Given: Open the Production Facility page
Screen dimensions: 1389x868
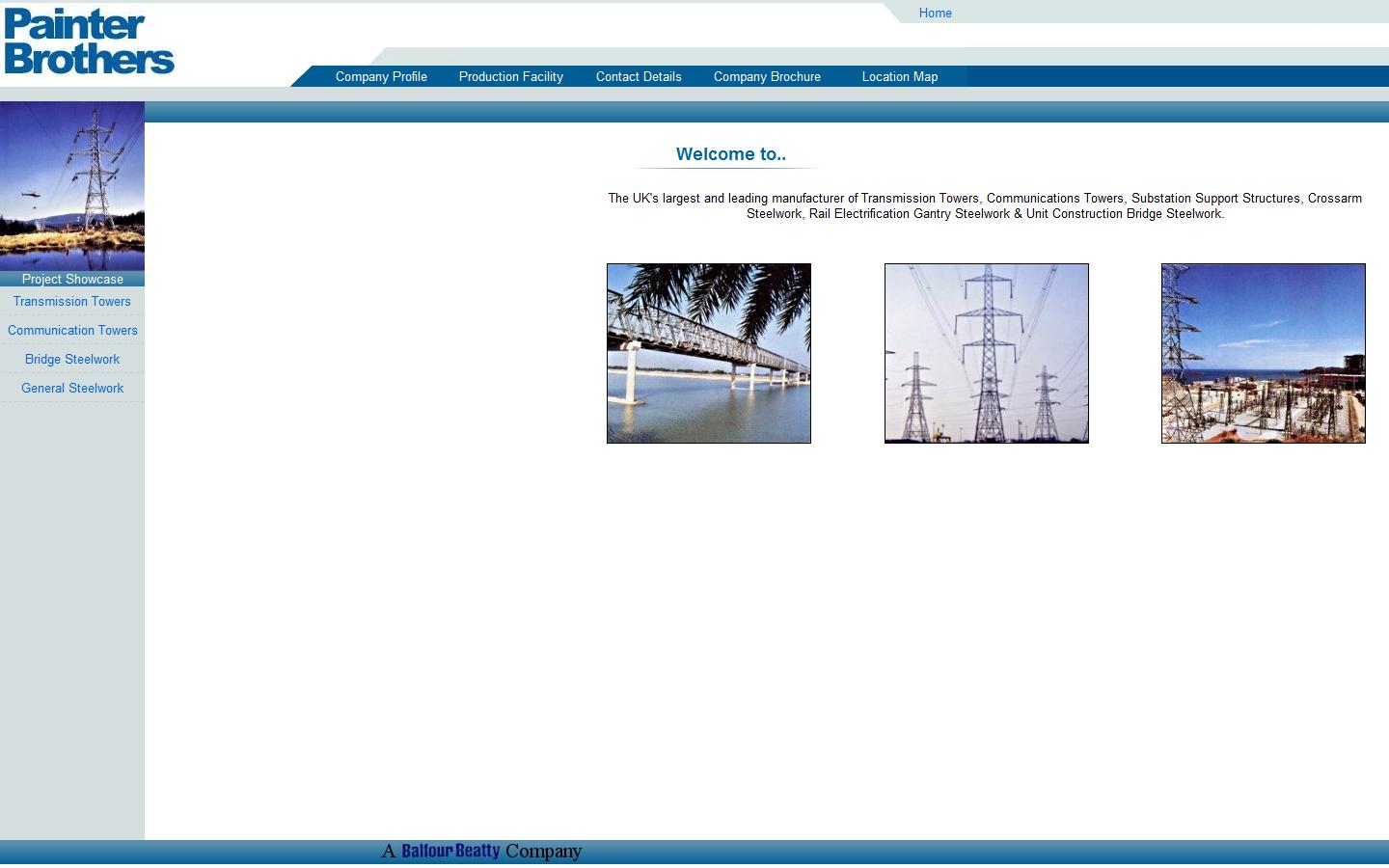Looking at the screenshot, I should 510,77.
